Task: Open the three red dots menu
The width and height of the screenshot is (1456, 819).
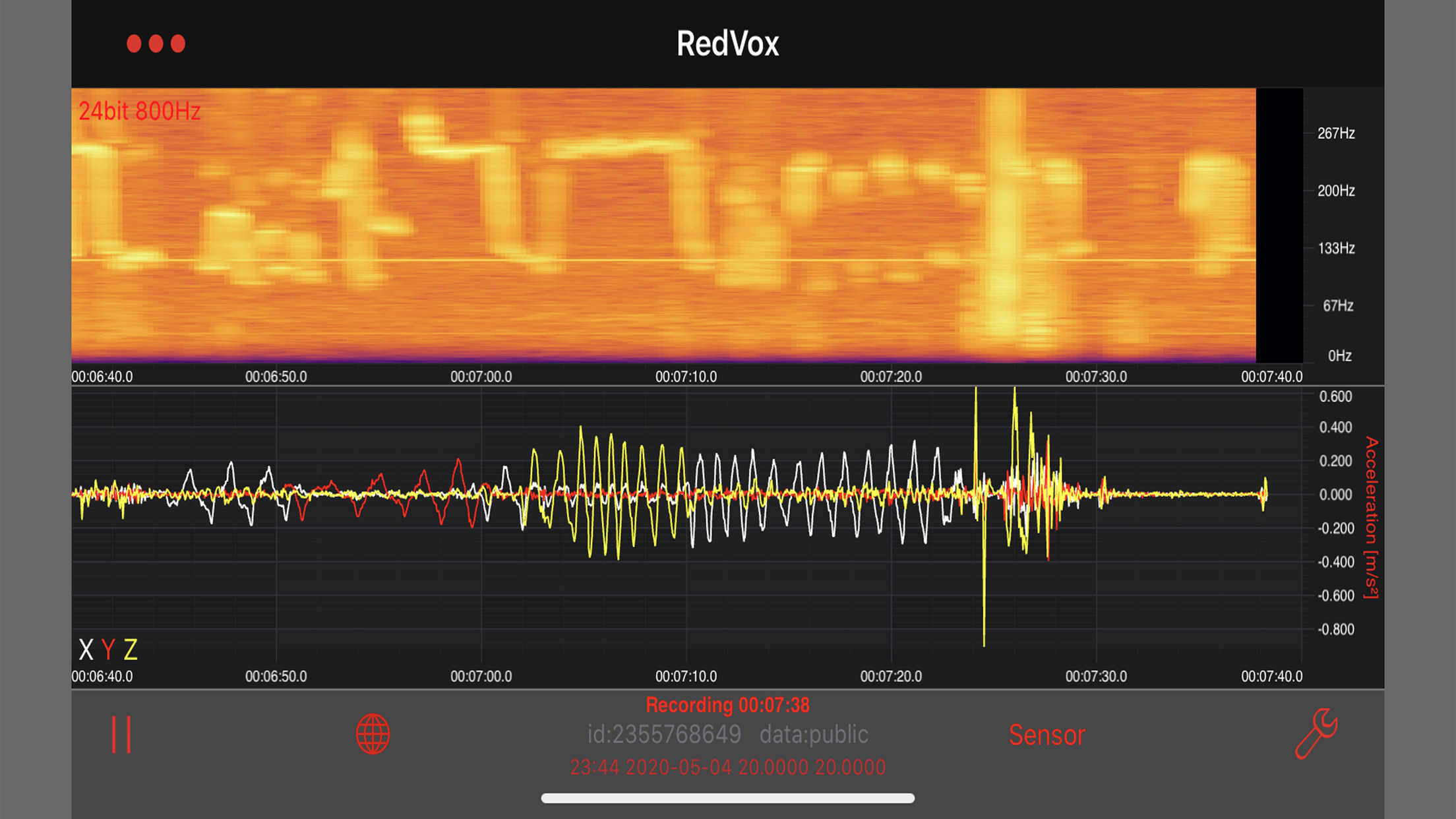Action: 156,44
